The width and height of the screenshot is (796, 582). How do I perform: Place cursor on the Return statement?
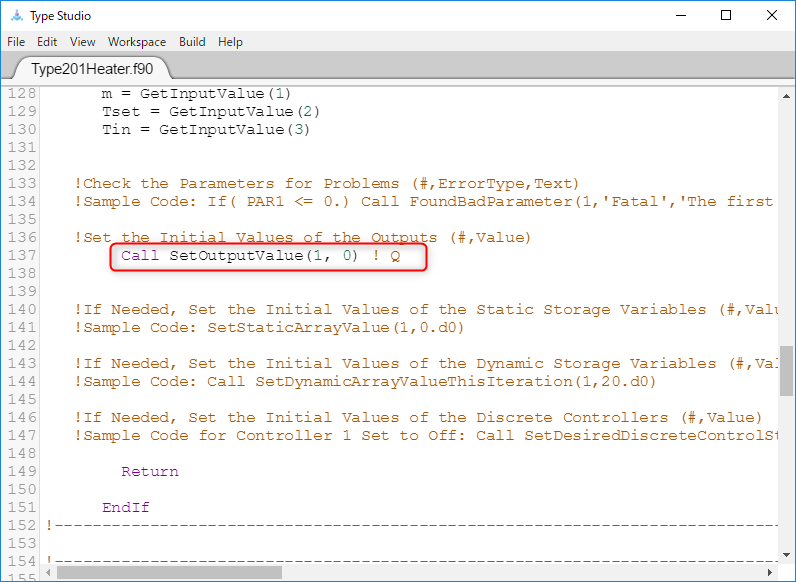[x=150, y=472]
